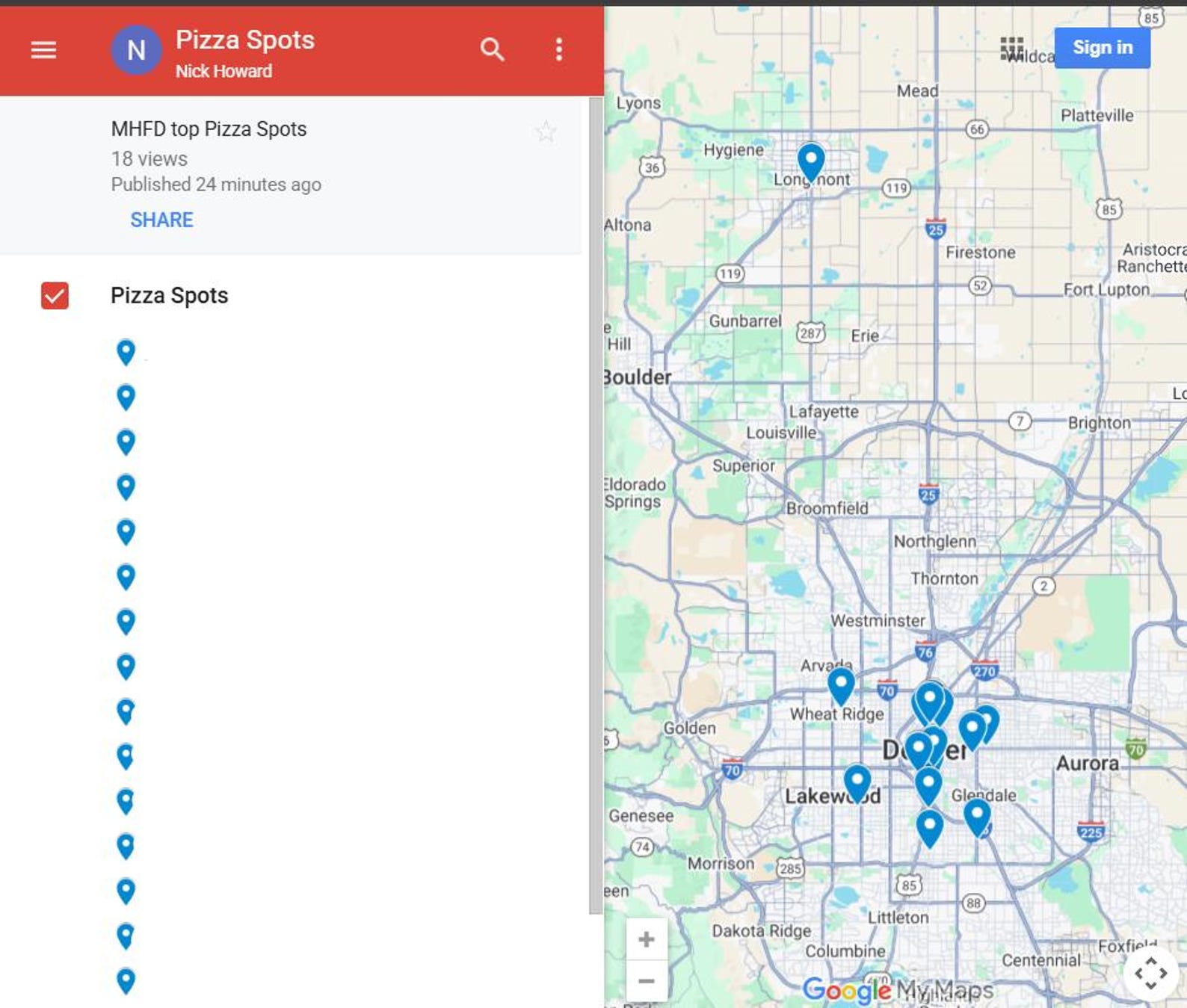Click the Nick Howard avatar circle

tap(136, 50)
